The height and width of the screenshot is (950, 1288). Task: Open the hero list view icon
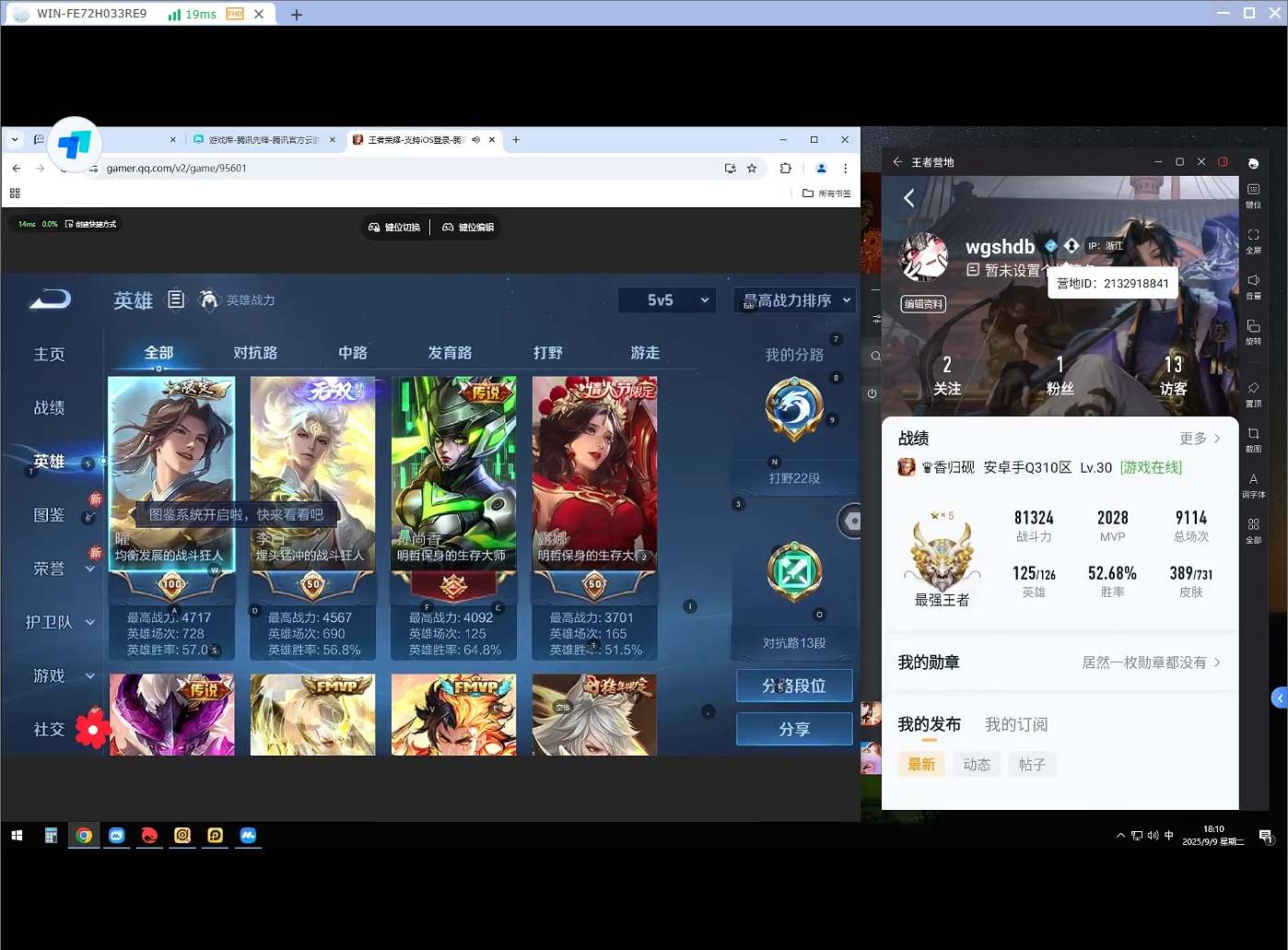tap(176, 299)
